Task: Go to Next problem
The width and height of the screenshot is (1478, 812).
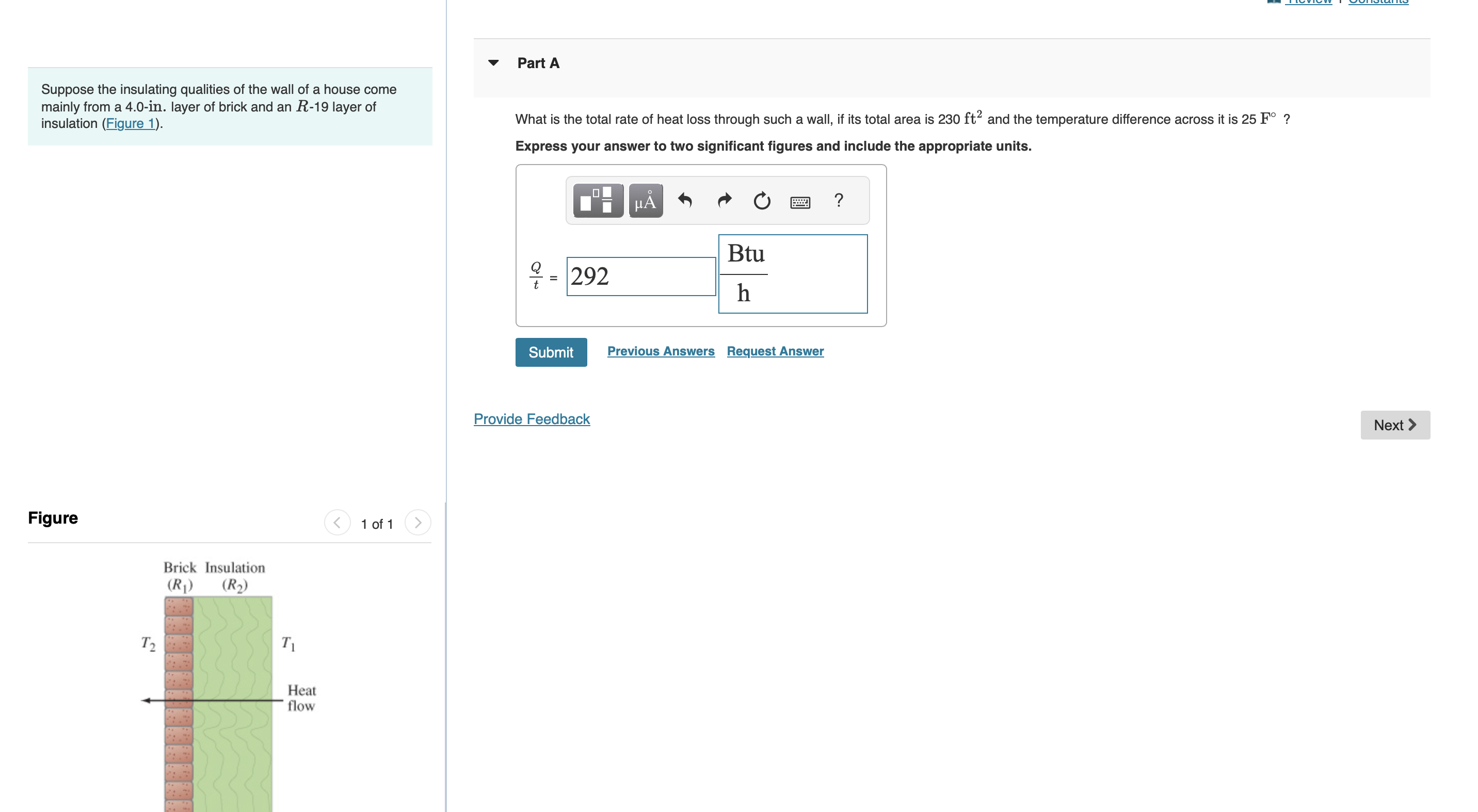Action: click(x=1394, y=425)
